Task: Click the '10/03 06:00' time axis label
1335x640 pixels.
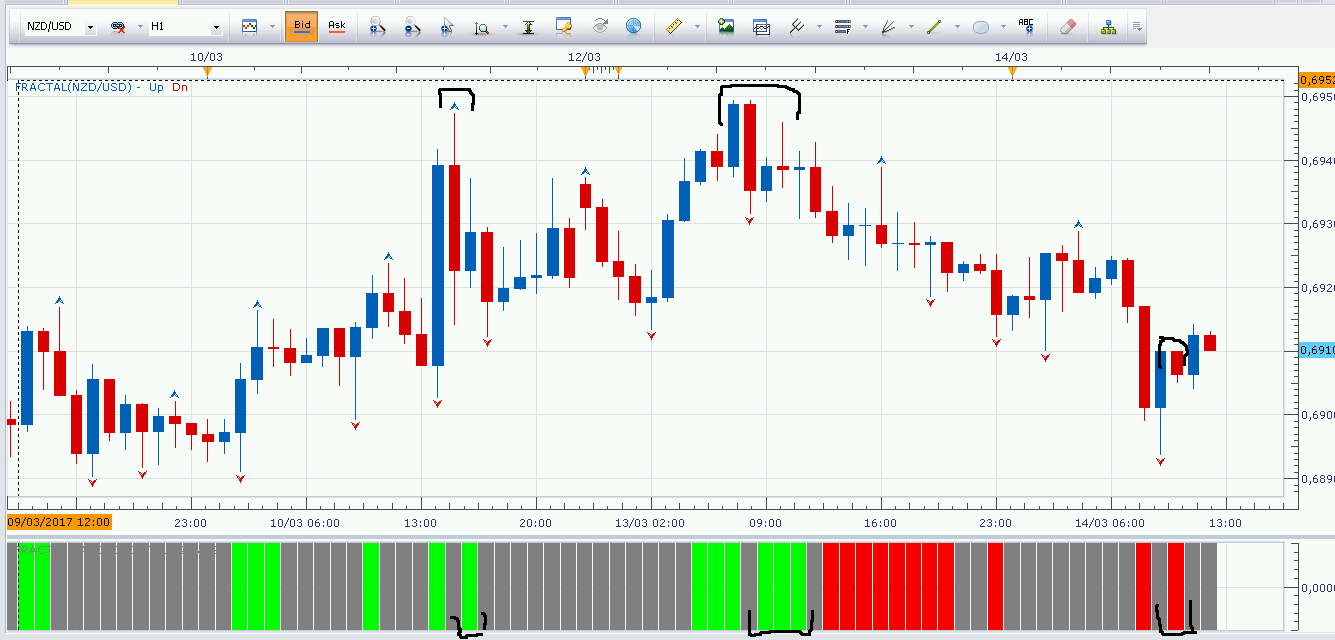Action: point(305,522)
